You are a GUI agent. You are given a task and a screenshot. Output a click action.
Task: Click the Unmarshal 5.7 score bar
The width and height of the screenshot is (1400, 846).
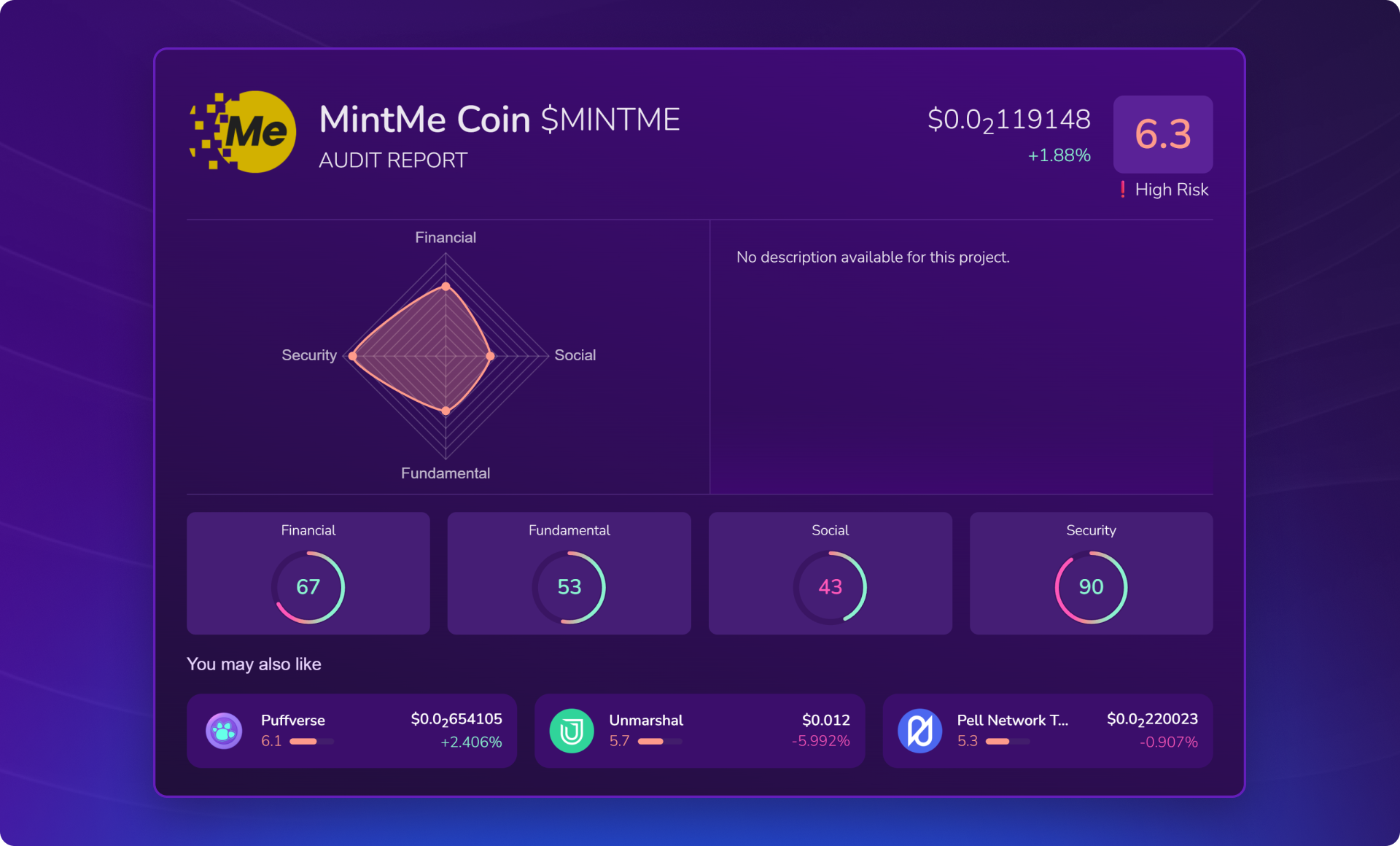(x=659, y=742)
